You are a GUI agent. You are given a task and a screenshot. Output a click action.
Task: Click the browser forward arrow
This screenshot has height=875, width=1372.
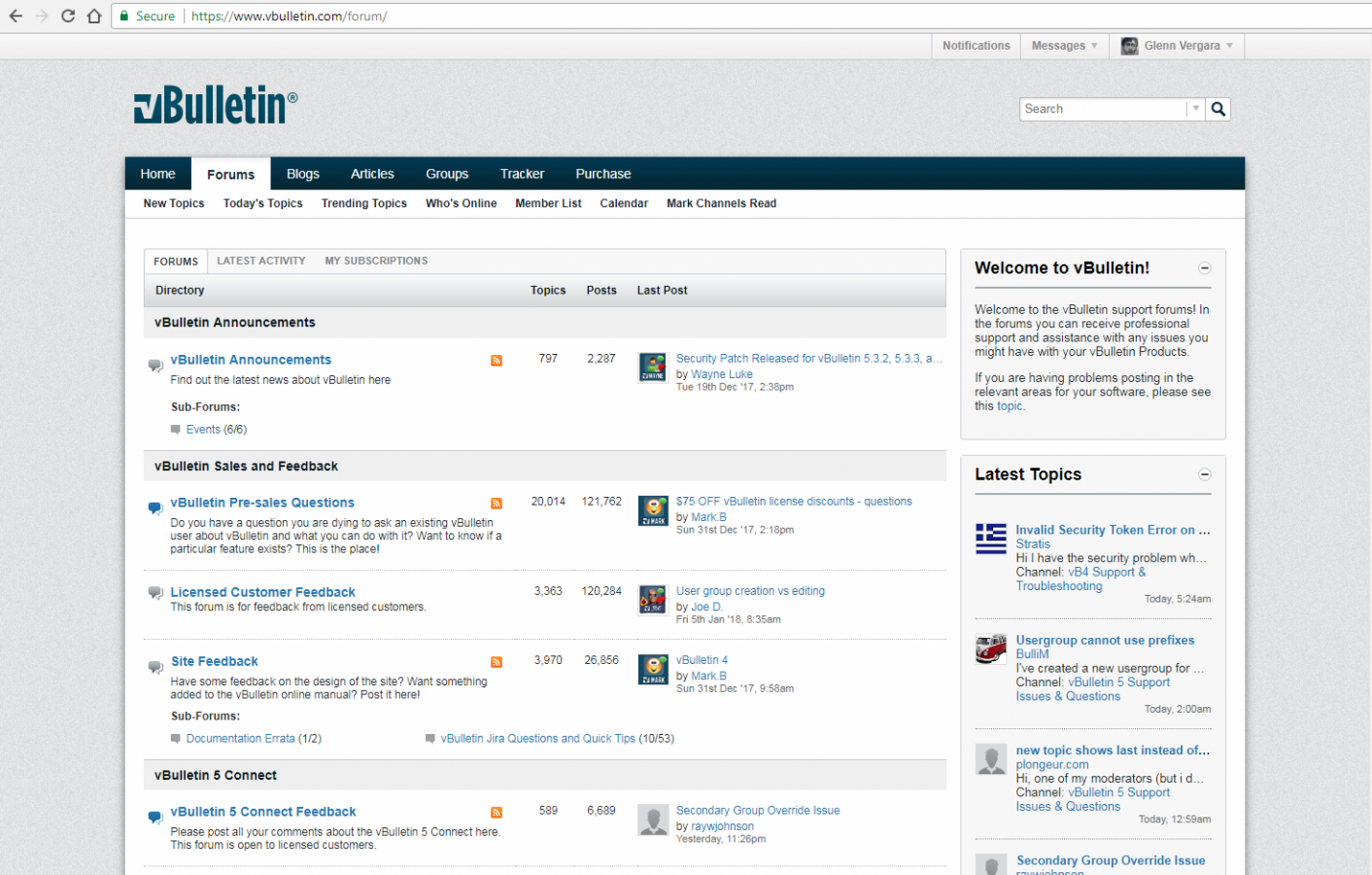(x=42, y=16)
